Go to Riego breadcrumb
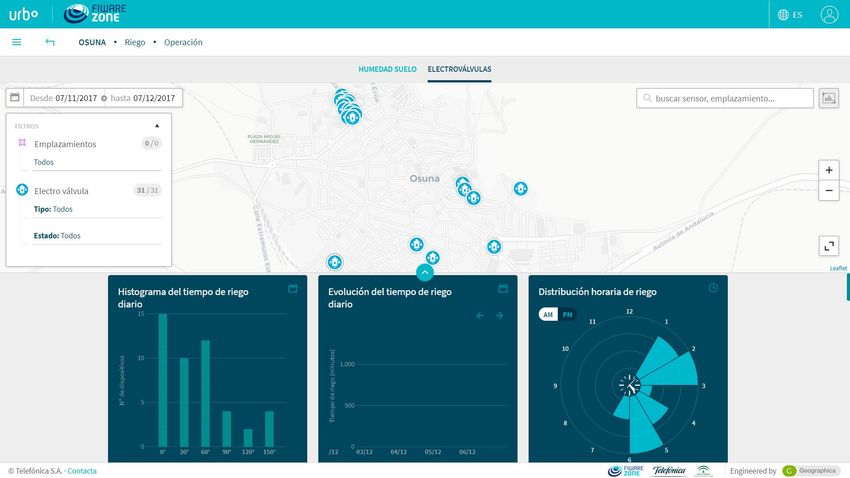Image resolution: width=850 pixels, height=478 pixels. click(135, 42)
